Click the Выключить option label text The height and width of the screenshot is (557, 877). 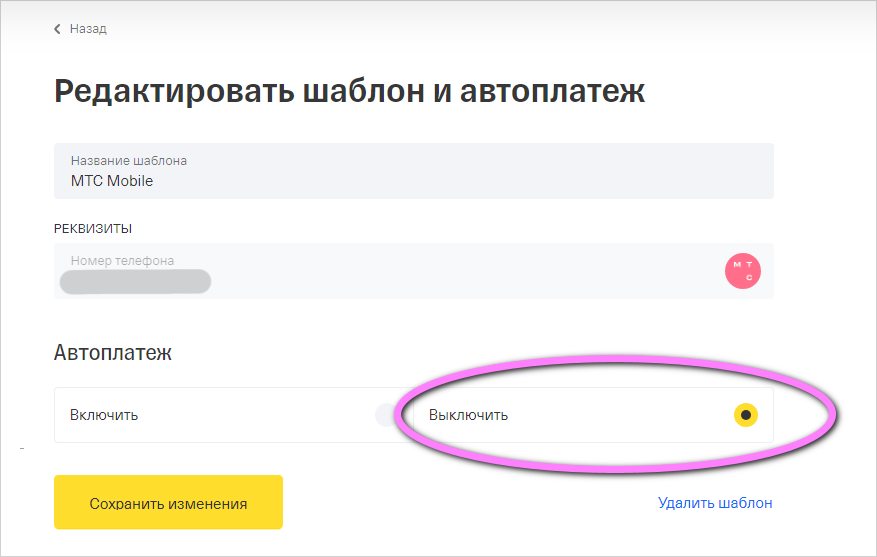click(468, 415)
